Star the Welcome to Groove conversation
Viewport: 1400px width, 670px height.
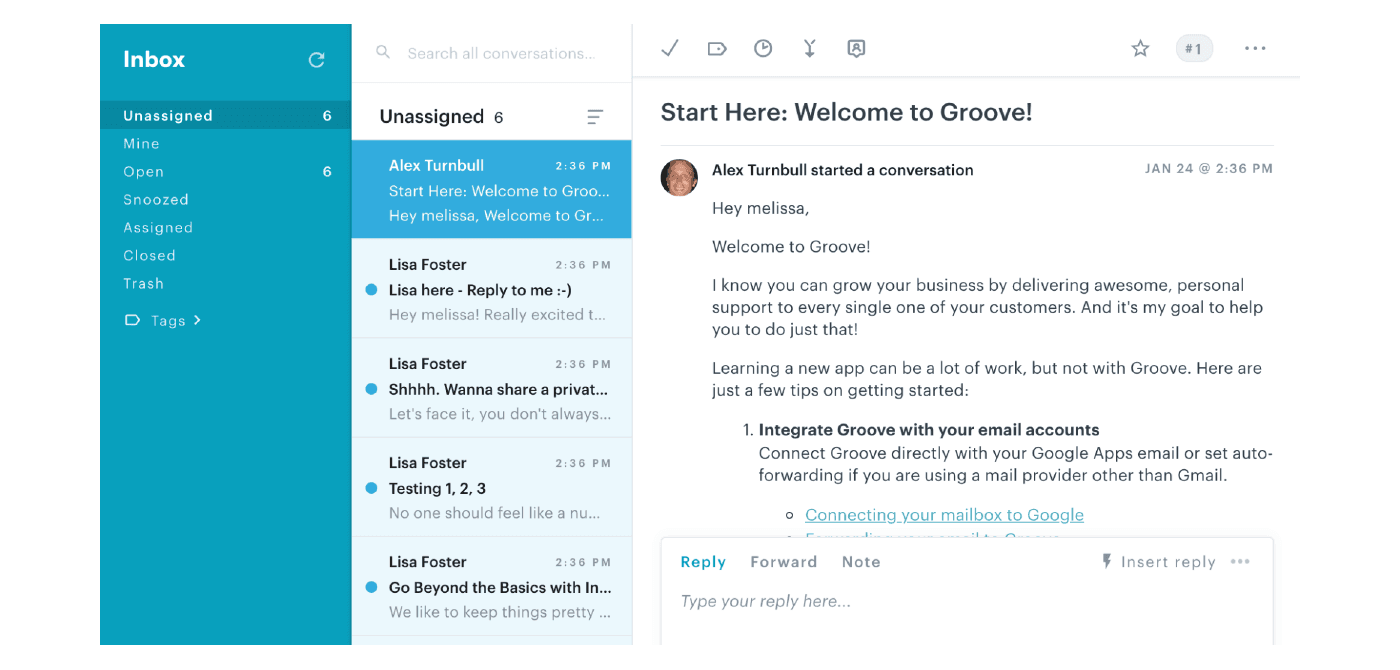[x=1140, y=47]
